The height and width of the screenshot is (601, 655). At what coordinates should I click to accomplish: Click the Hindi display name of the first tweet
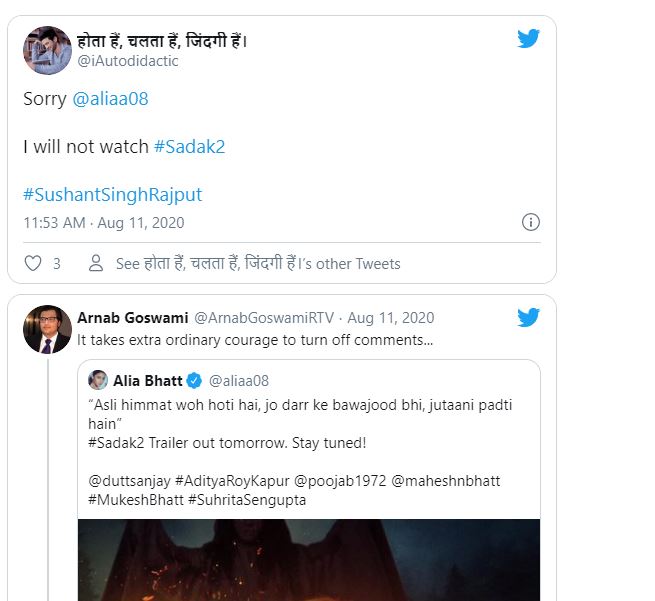(x=162, y=40)
